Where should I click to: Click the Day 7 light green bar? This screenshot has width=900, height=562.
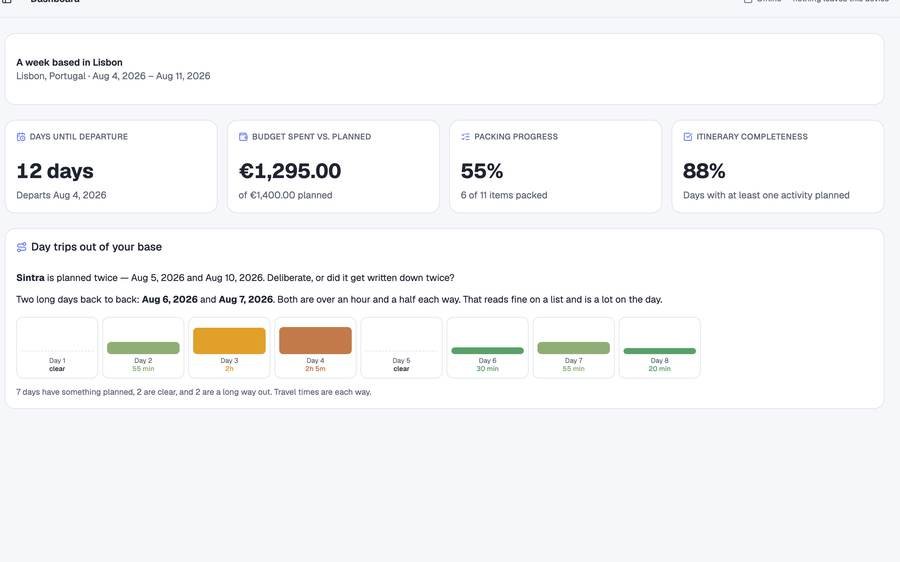tap(573, 348)
